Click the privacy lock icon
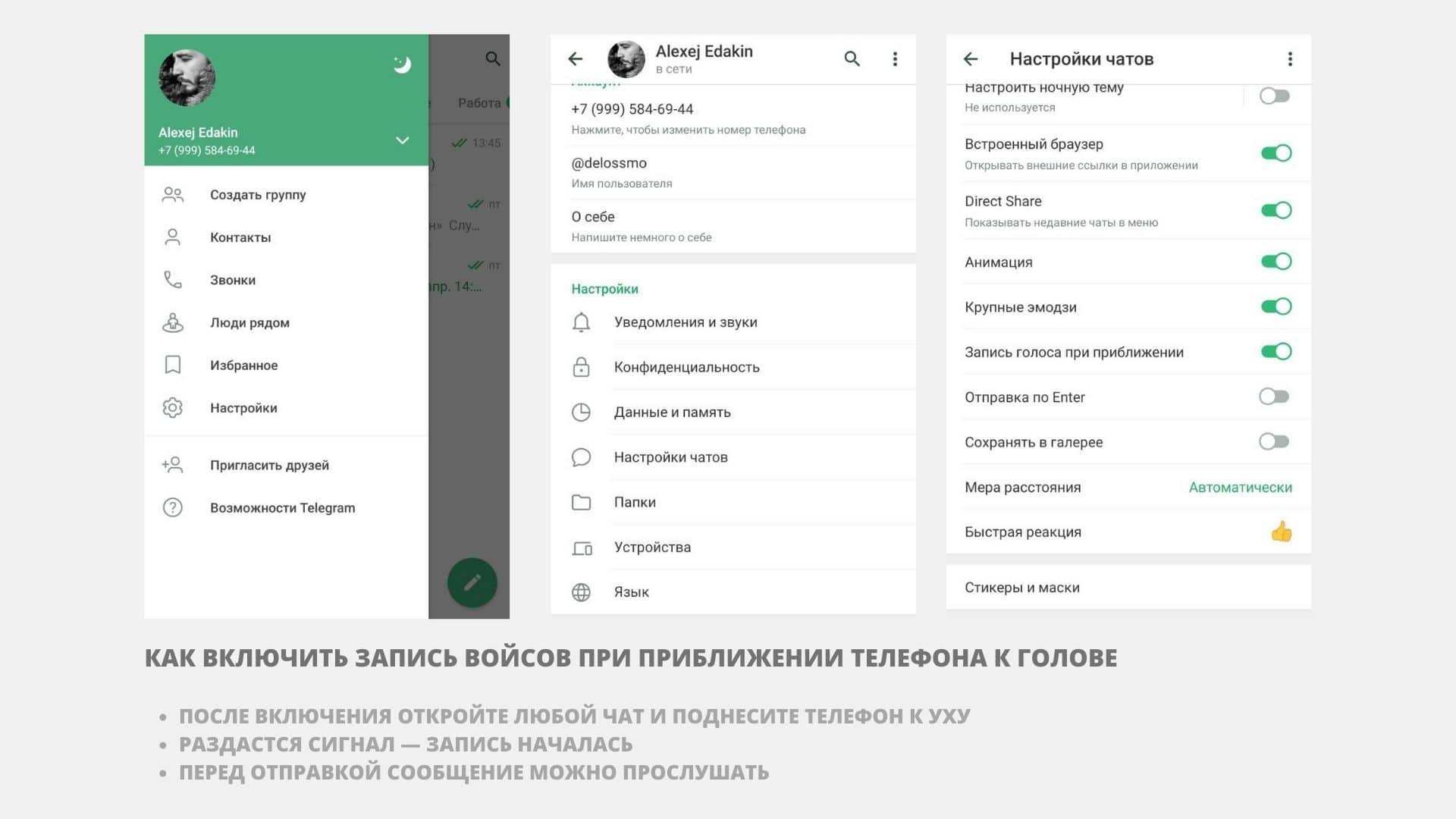This screenshot has width=1456, height=819. [x=581, y=367]
